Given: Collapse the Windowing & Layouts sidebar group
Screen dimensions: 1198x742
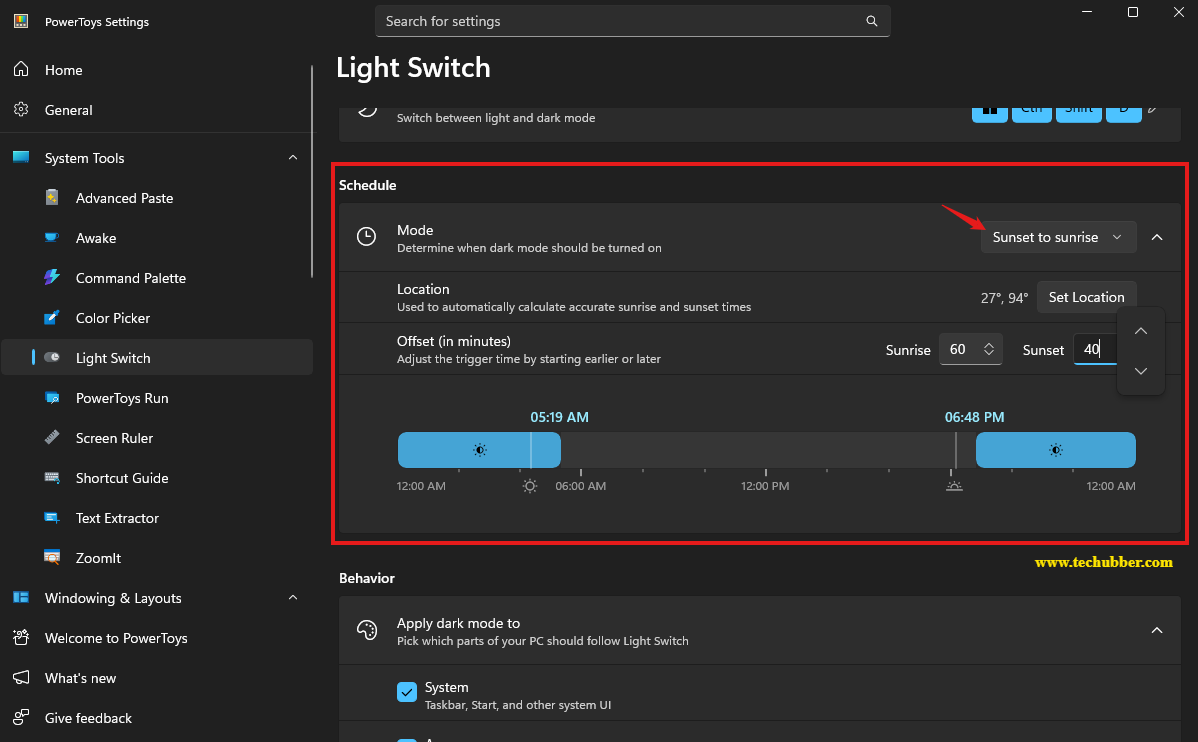Looking at the screenshot, I should pos(293,598).
